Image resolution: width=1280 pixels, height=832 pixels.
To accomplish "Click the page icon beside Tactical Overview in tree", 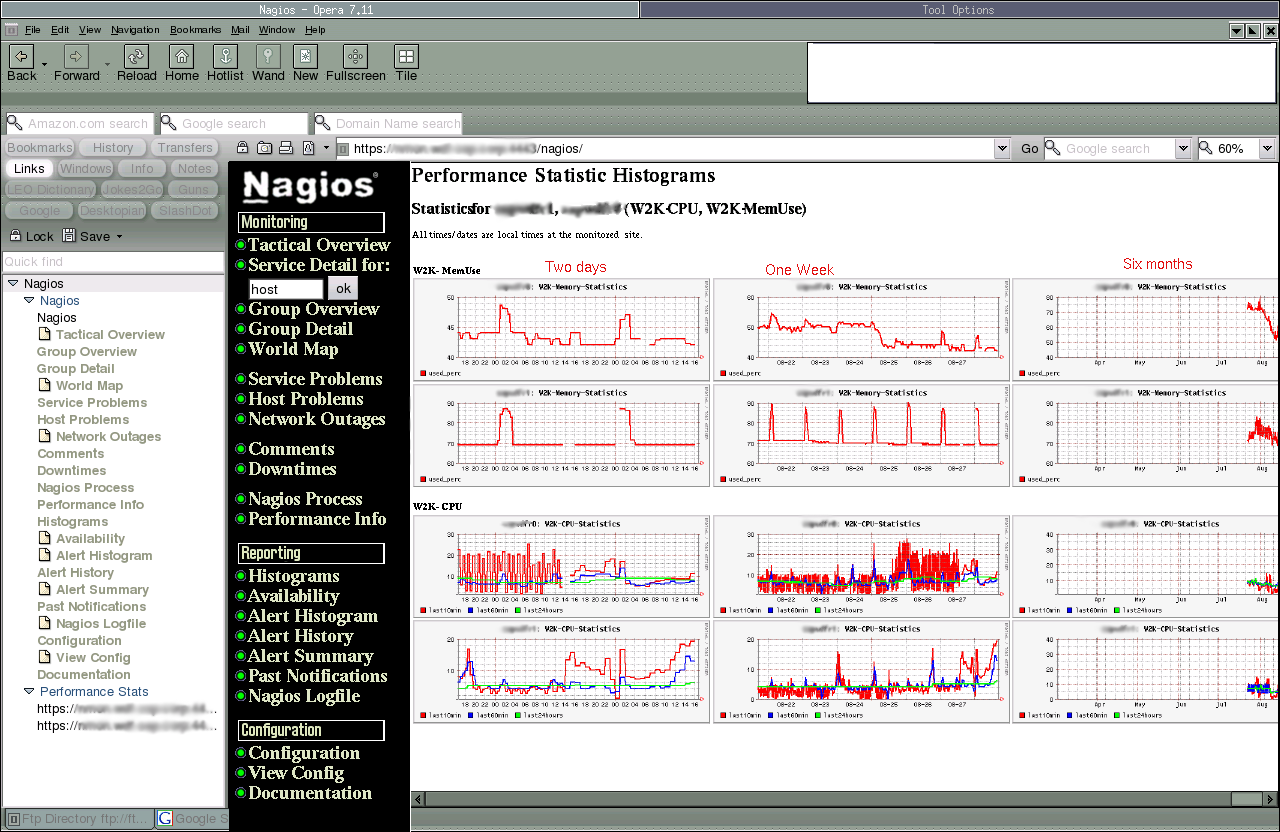I will (x=44, y=334).
